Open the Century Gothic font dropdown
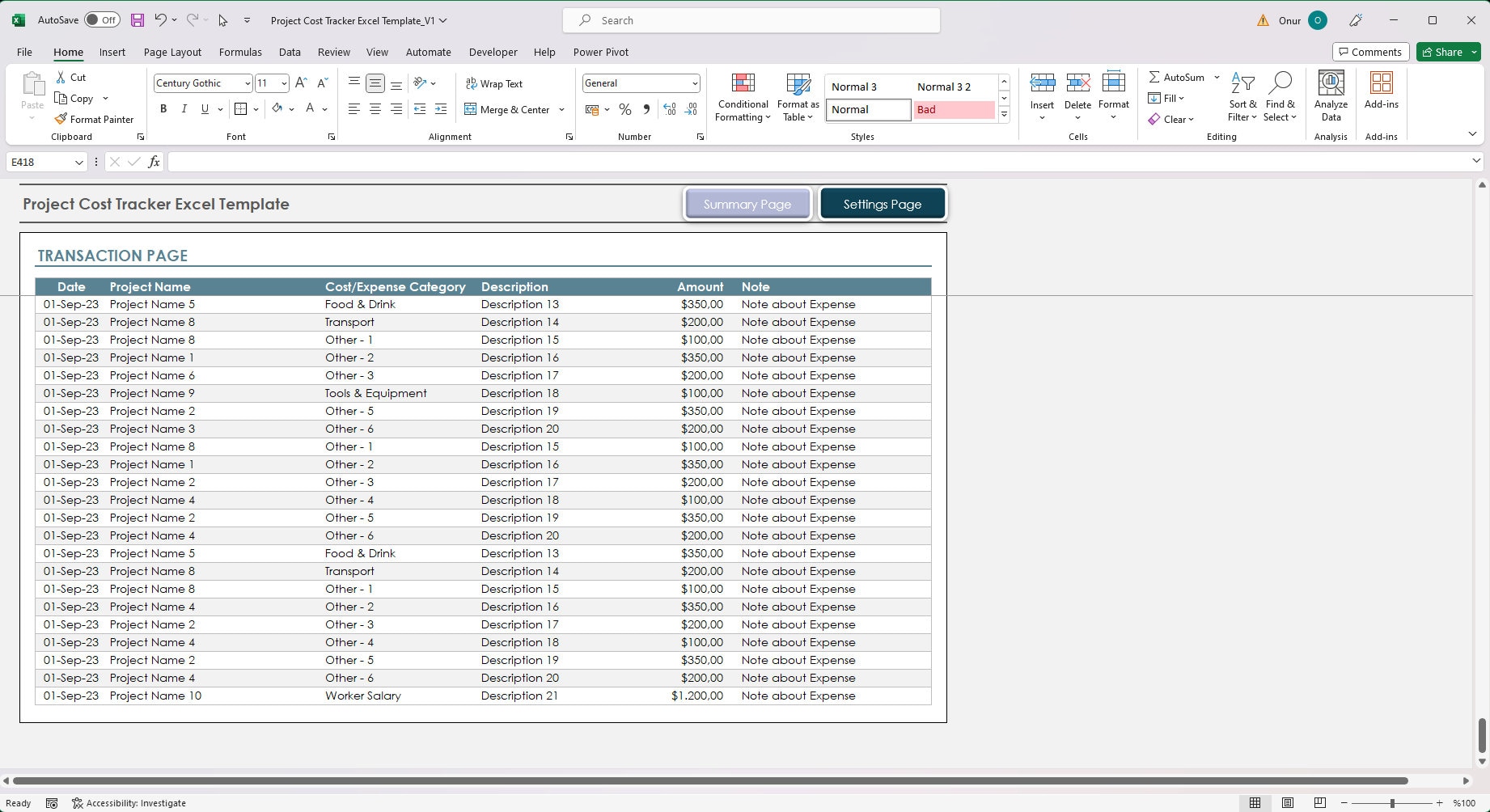The image size is (1490, 812). [x=247, y=83]
